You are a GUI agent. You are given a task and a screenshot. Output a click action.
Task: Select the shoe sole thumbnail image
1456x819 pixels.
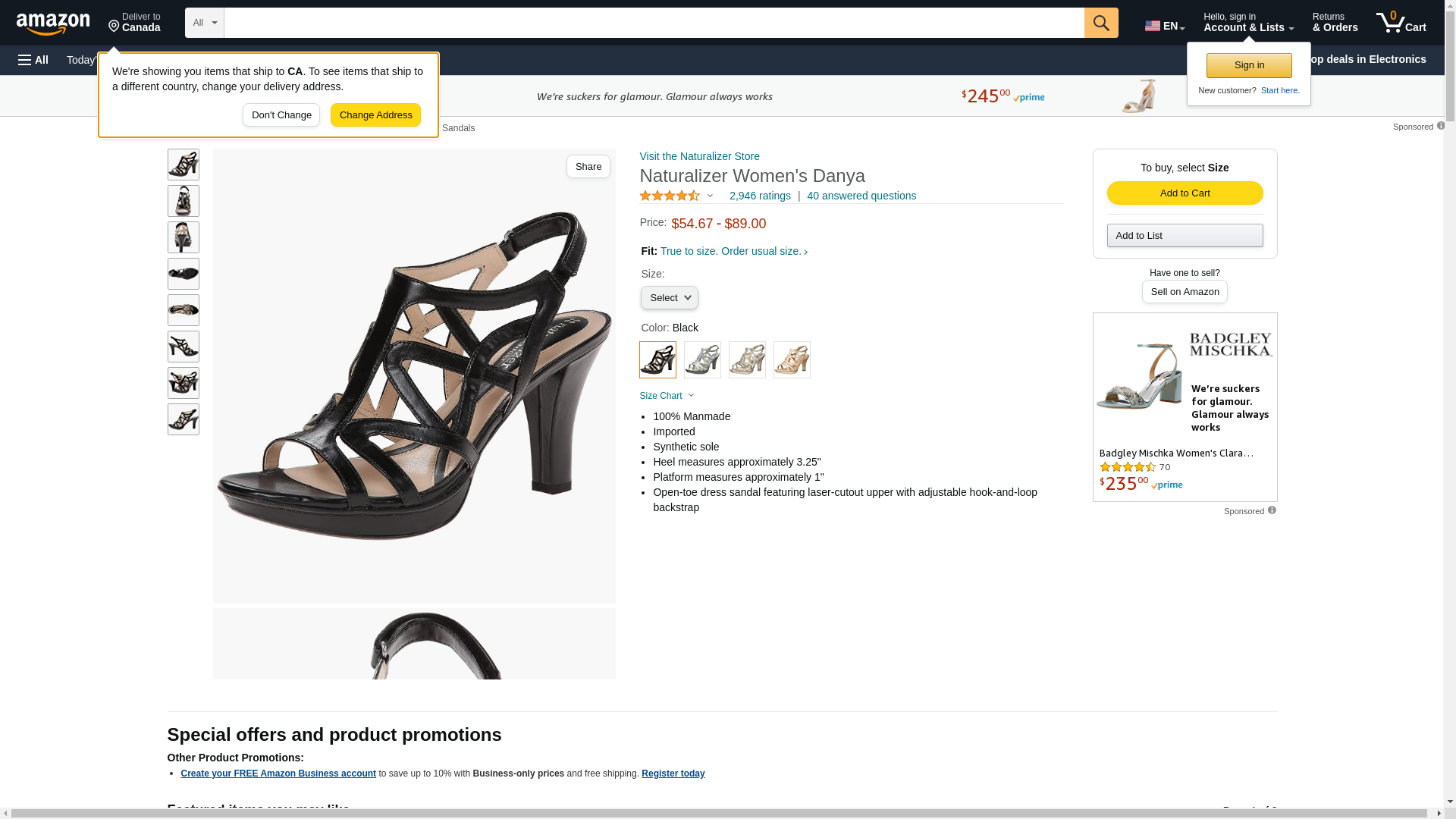click(x=184, y=274)
